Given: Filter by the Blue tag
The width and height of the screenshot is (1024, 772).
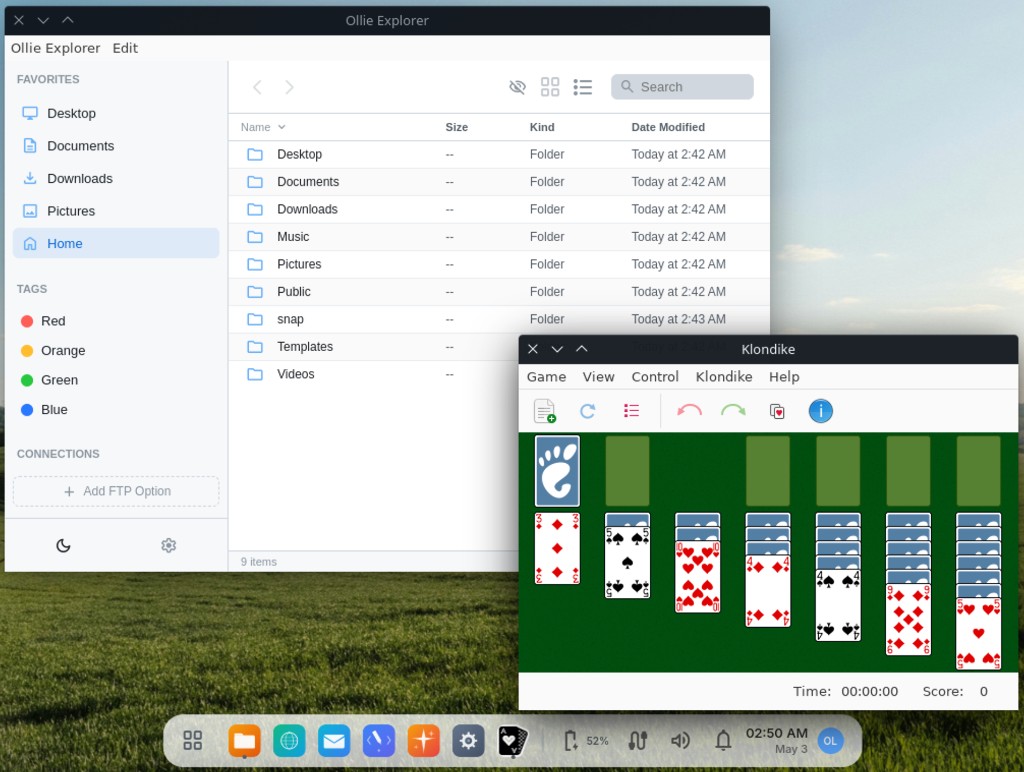Looking at the screenshot, I should click(44, 410).
